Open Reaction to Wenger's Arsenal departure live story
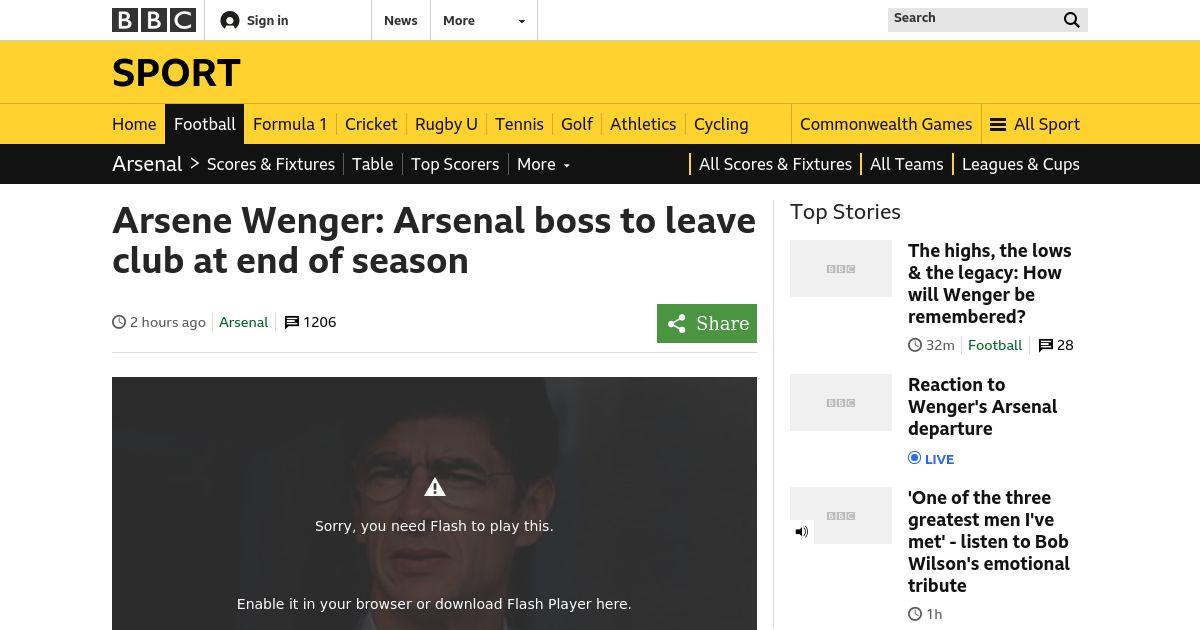Viewport: 1200px width, 630px height. tap(982, 406)
